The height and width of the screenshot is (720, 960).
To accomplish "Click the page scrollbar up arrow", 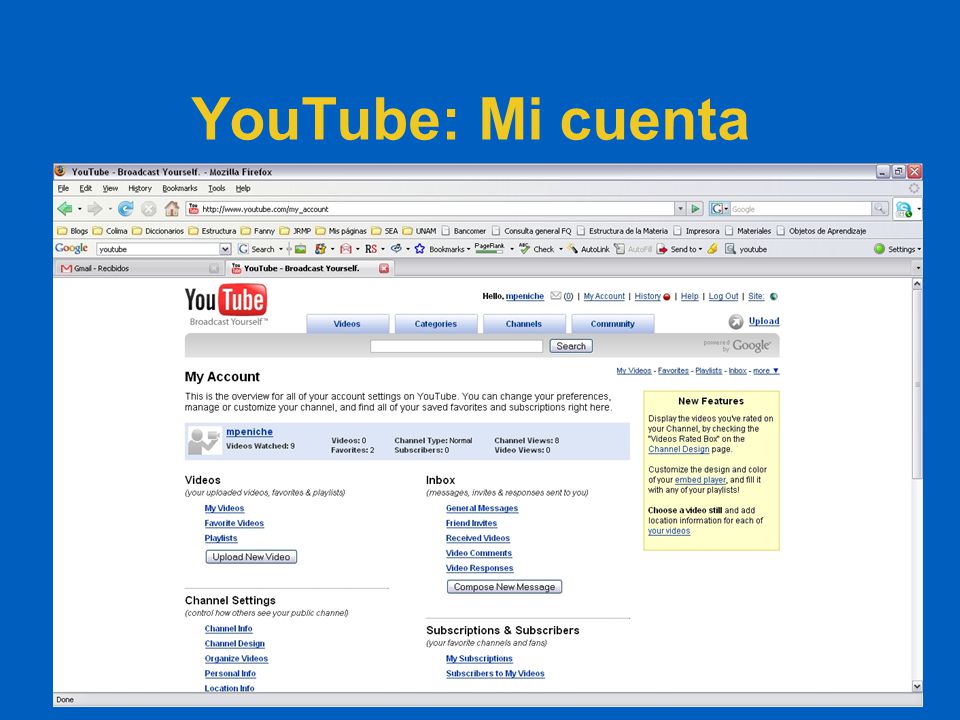I will [917, 284].
